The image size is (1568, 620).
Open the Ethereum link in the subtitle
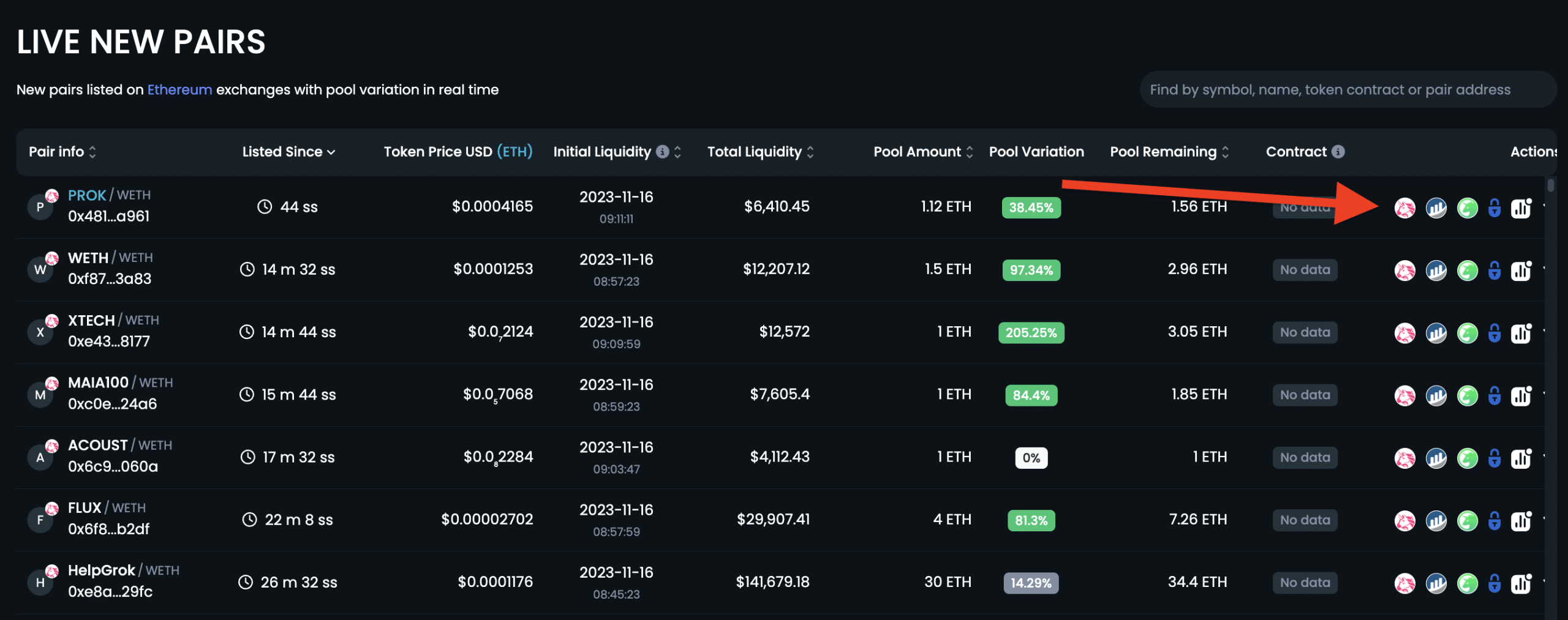[179, 90]
